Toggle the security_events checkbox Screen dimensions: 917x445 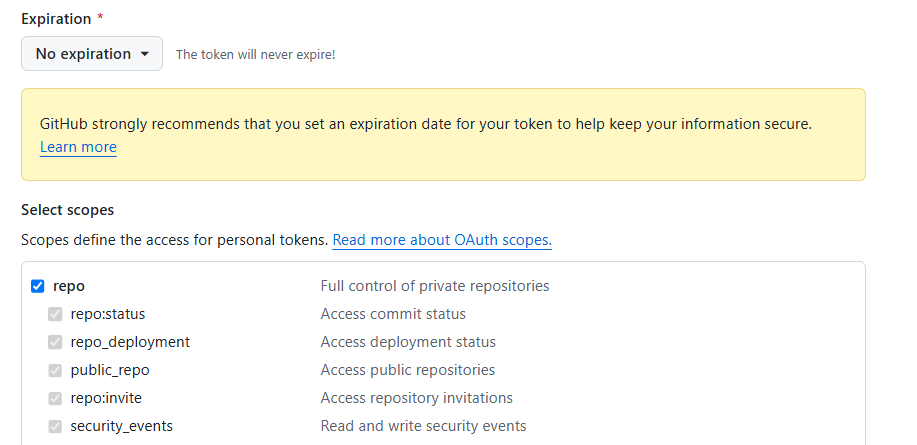click(x=56, y=426)
